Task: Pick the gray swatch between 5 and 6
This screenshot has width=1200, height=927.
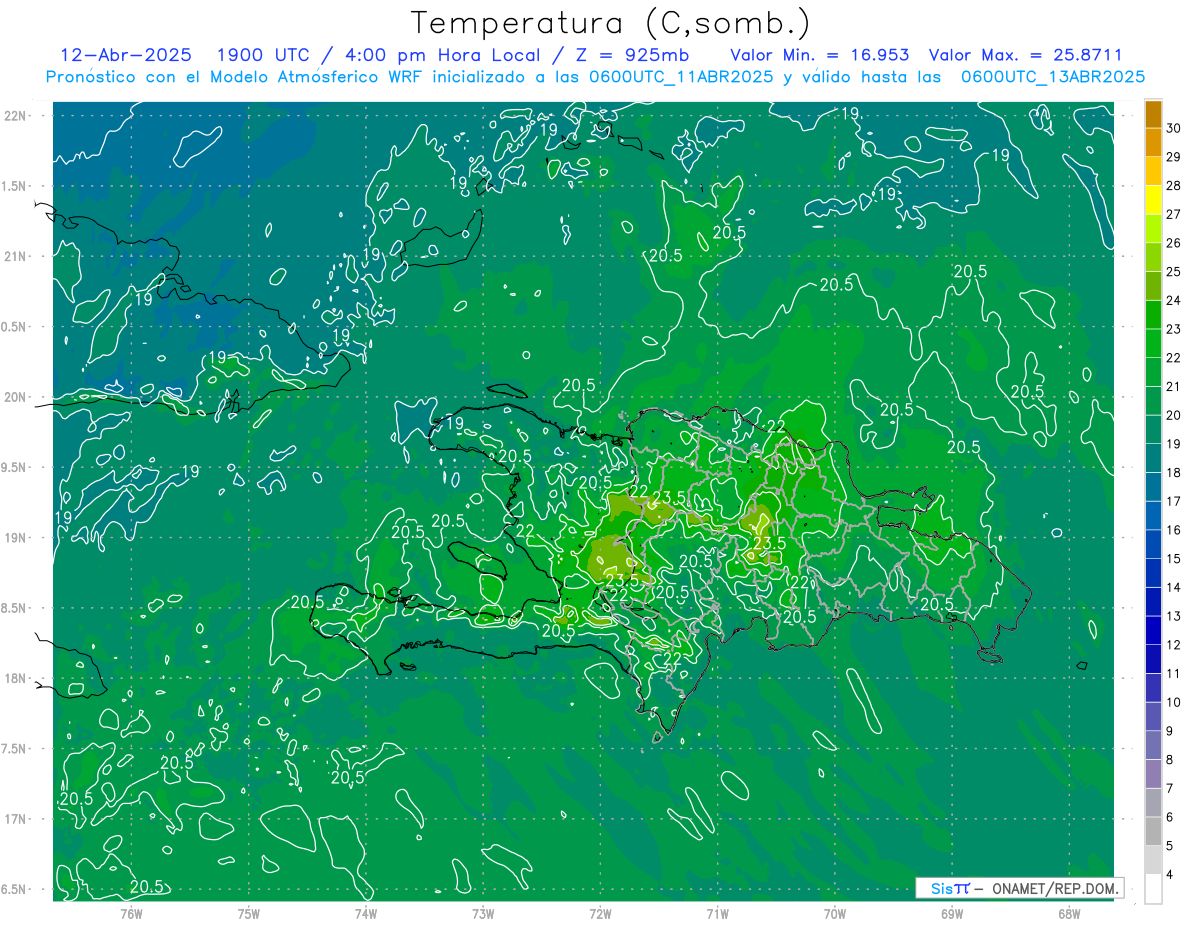Action: [x=1153, y=831]
